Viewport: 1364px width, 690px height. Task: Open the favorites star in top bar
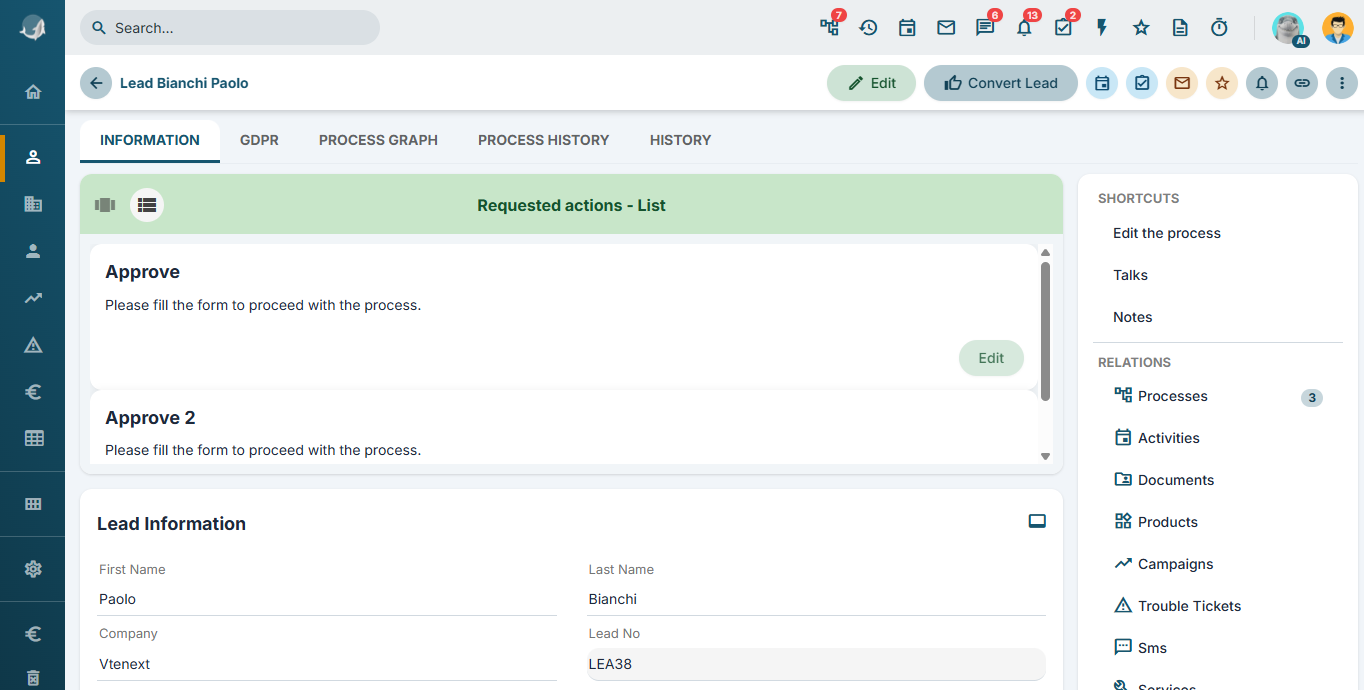[1141, 28]
